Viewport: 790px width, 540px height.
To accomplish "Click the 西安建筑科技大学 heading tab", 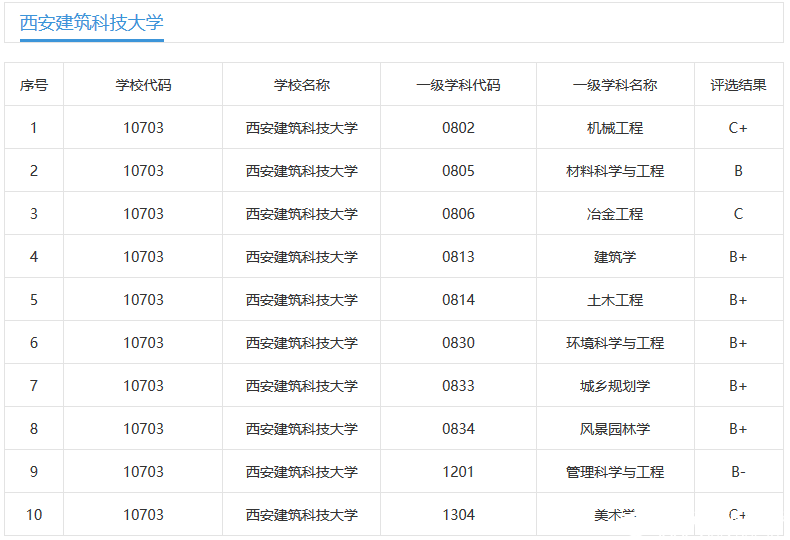I will point(92,23).
